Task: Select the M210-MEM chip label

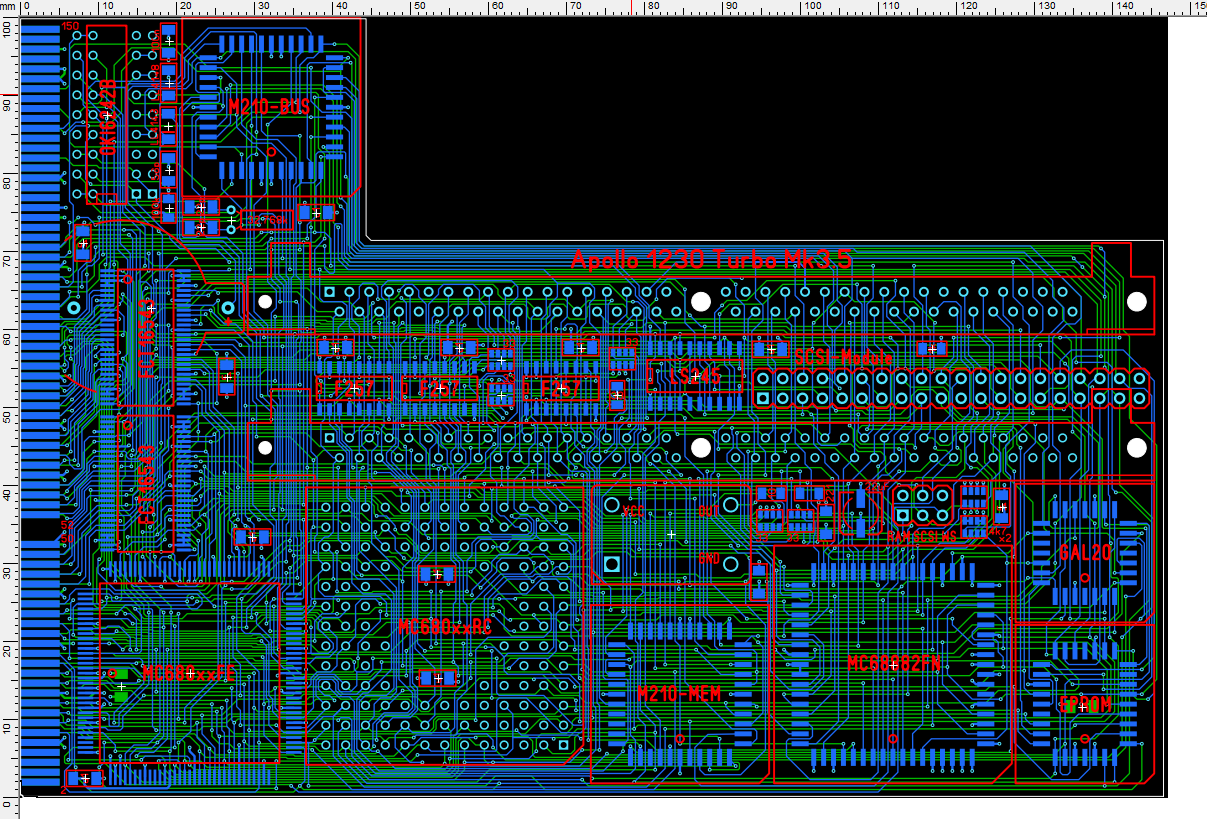Action: click(x=679, y=694)
